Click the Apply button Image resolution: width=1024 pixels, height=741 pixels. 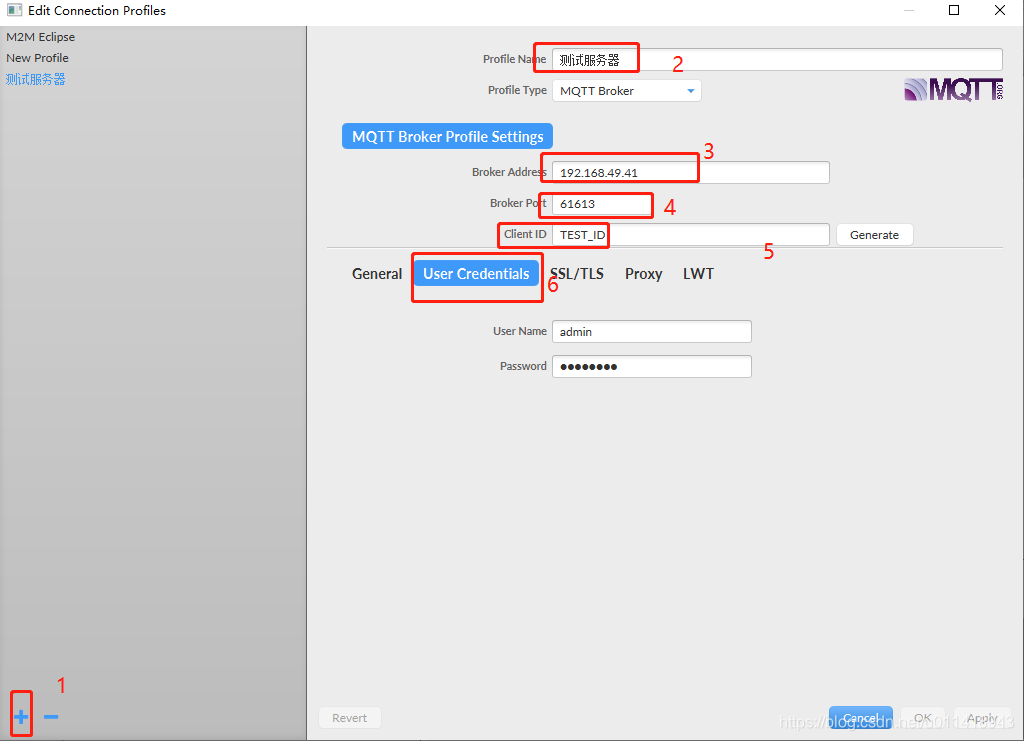982,717
